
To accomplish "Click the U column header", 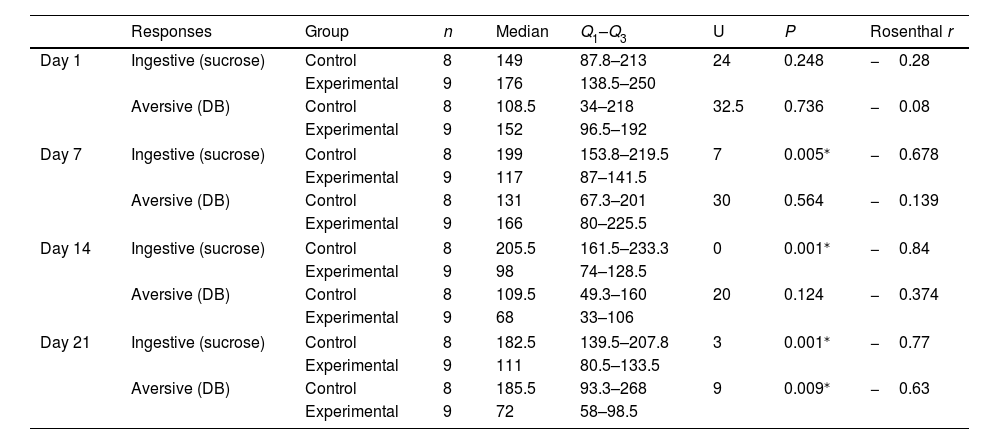I will tap(718, 32).
